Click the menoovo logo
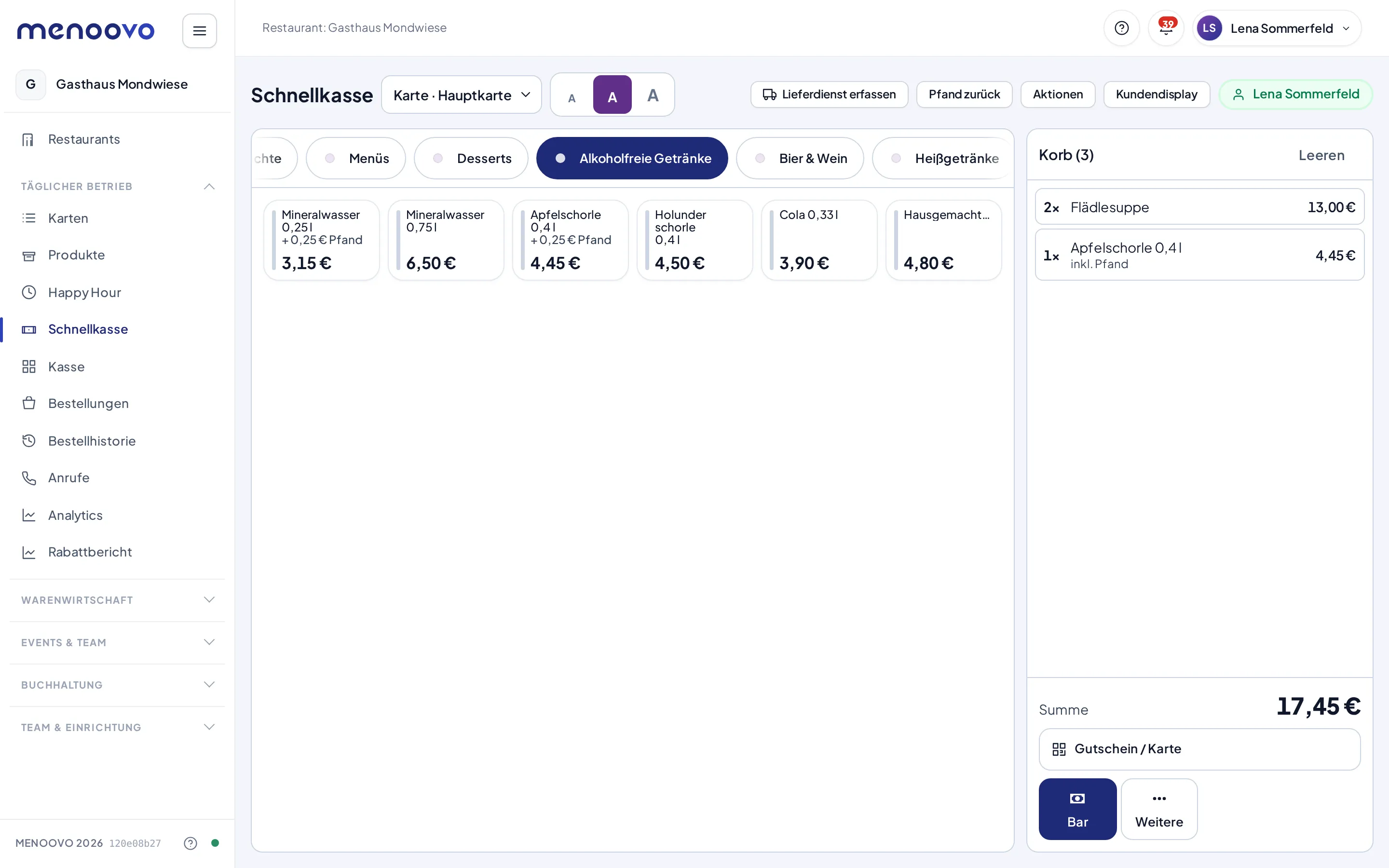Image resolution: width=1389 pixels, height=868 pixels. [85, 30]
